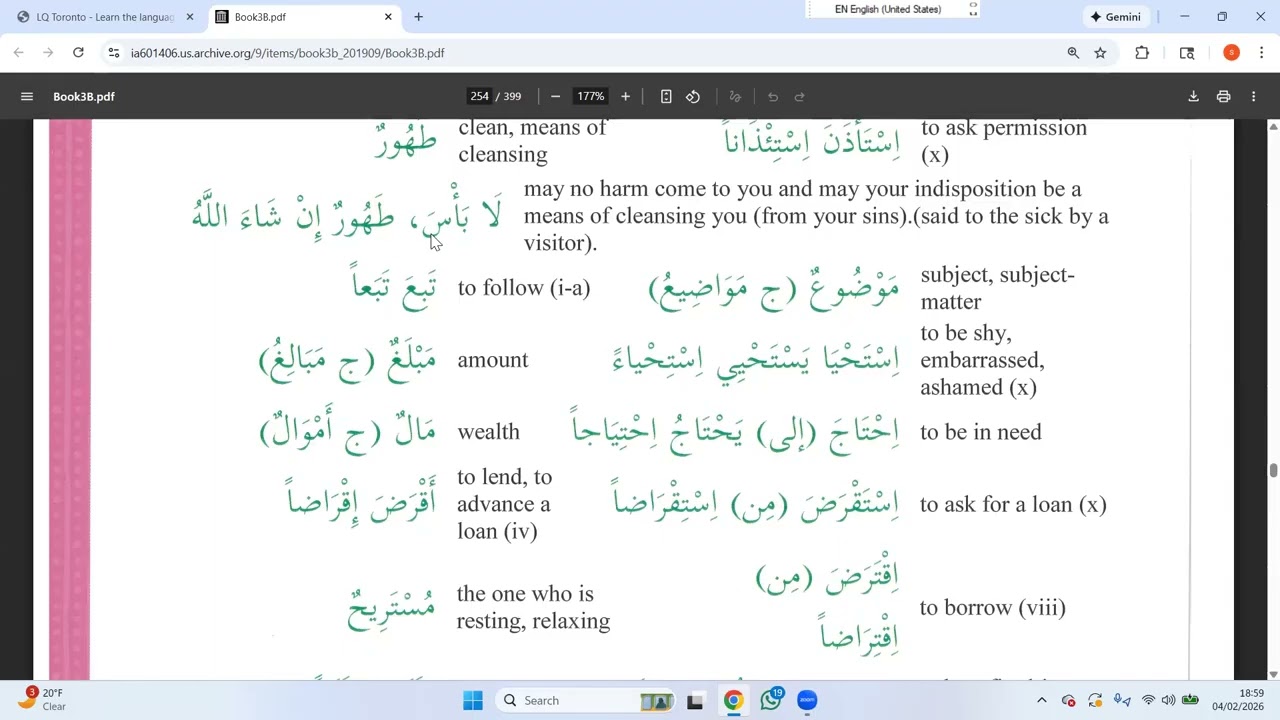Click 'to ask permission' text
The height and width of the screenshot is (720, 1280).
coord(1004,141)
